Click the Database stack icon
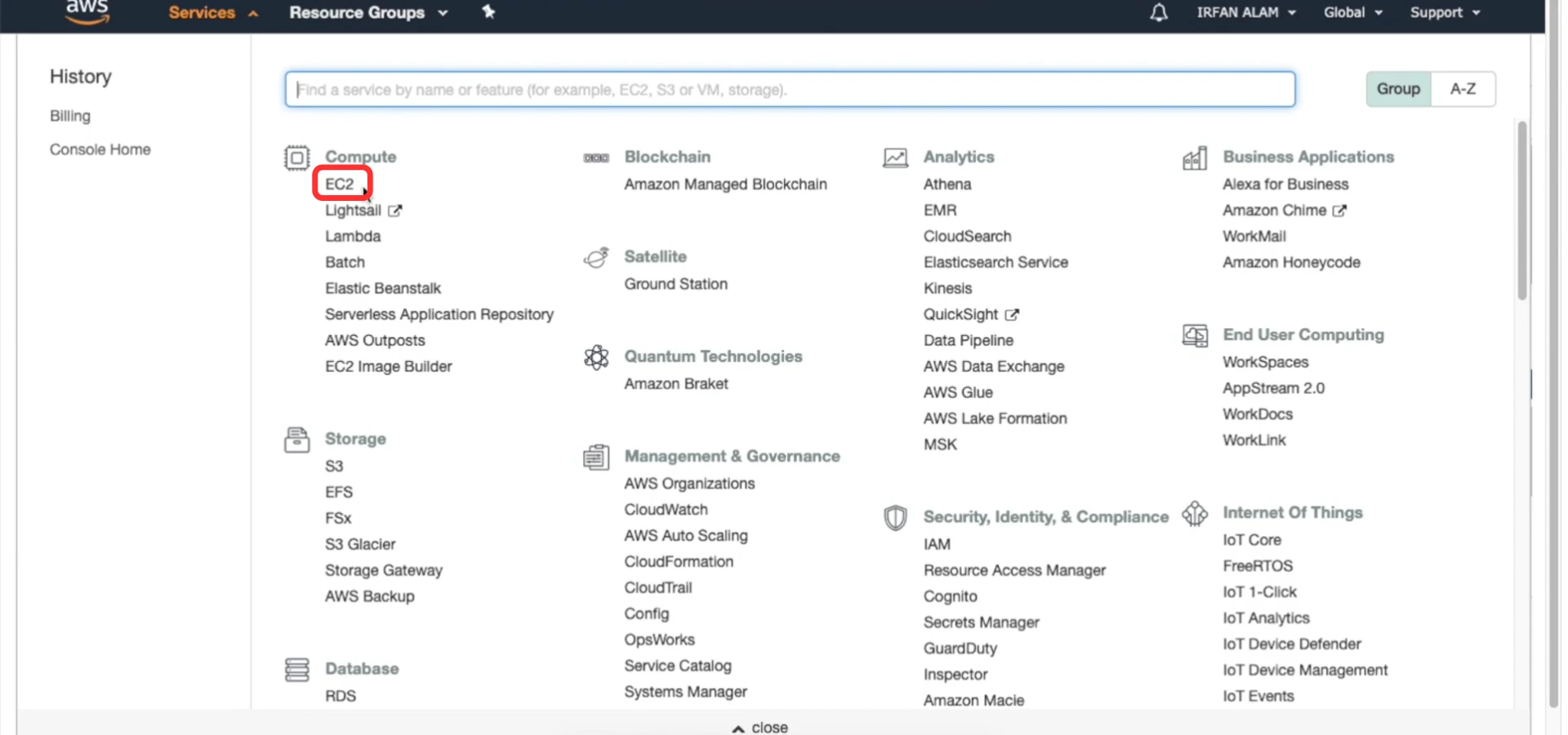 (297, 670)
